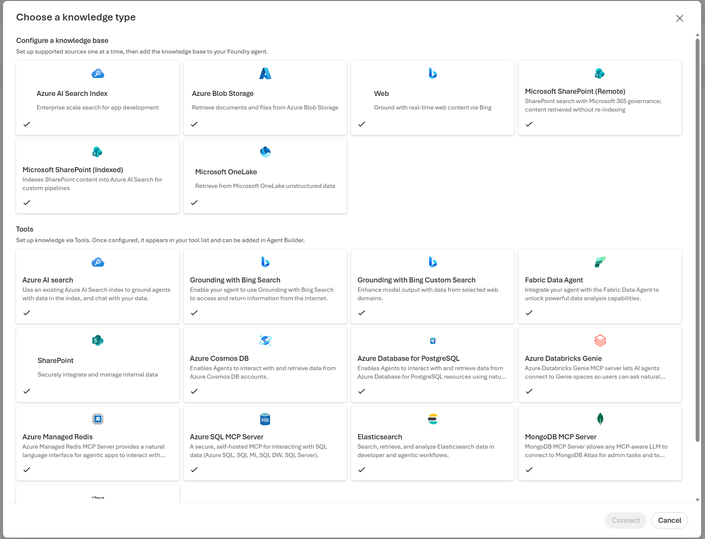
Task: Select Azure Database for PostgreSQL title
Action: 408,358
